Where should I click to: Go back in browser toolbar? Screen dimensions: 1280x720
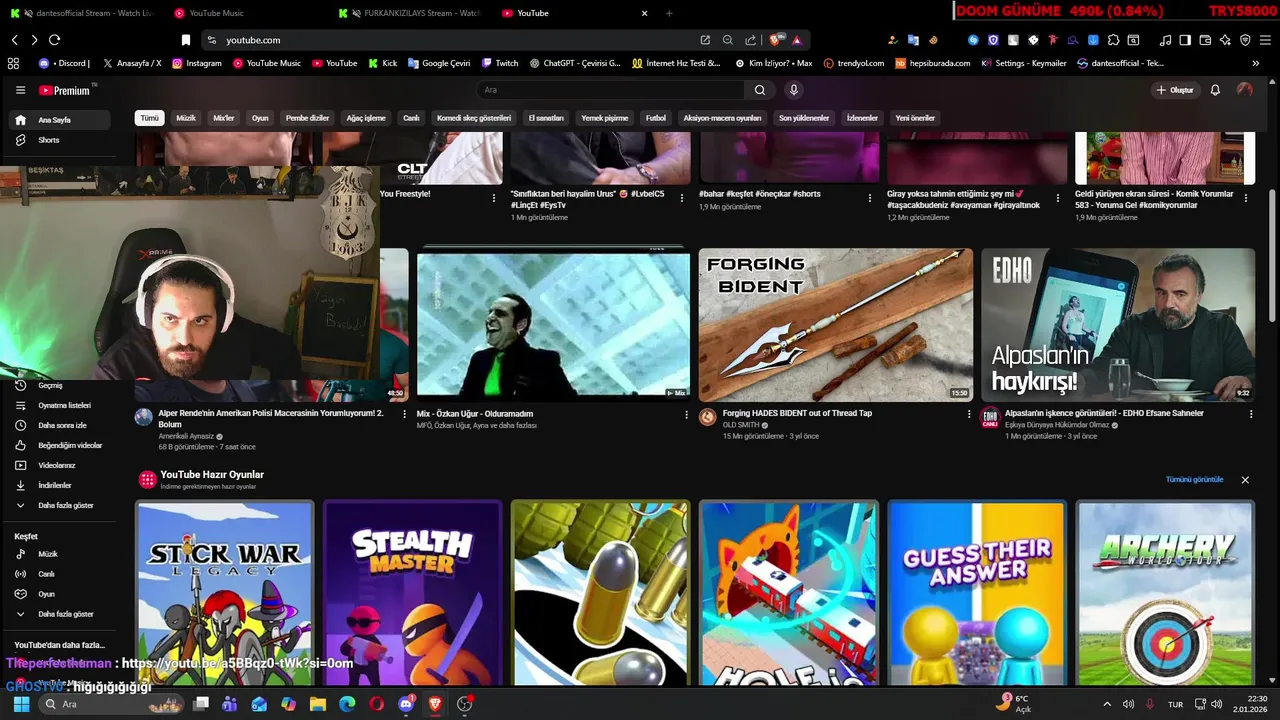(x=14, y=40)
